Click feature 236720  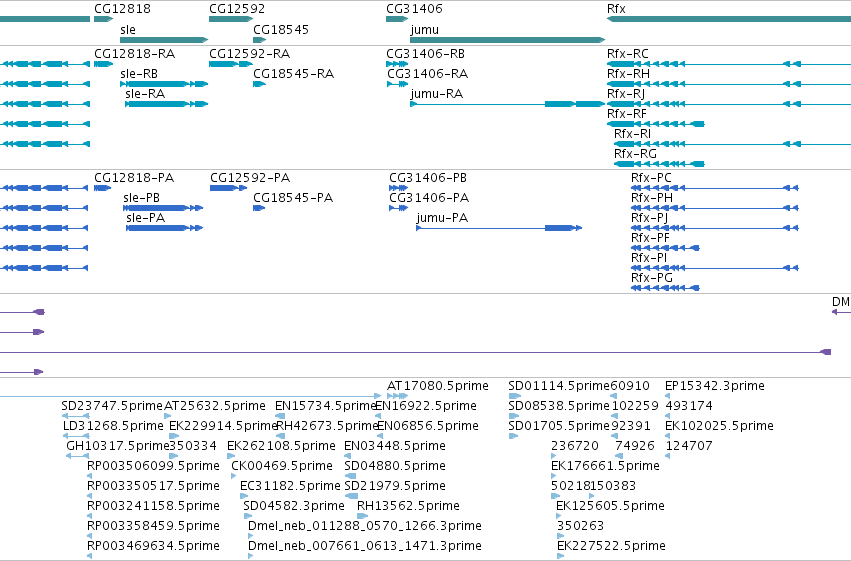(x=575, y=446)
